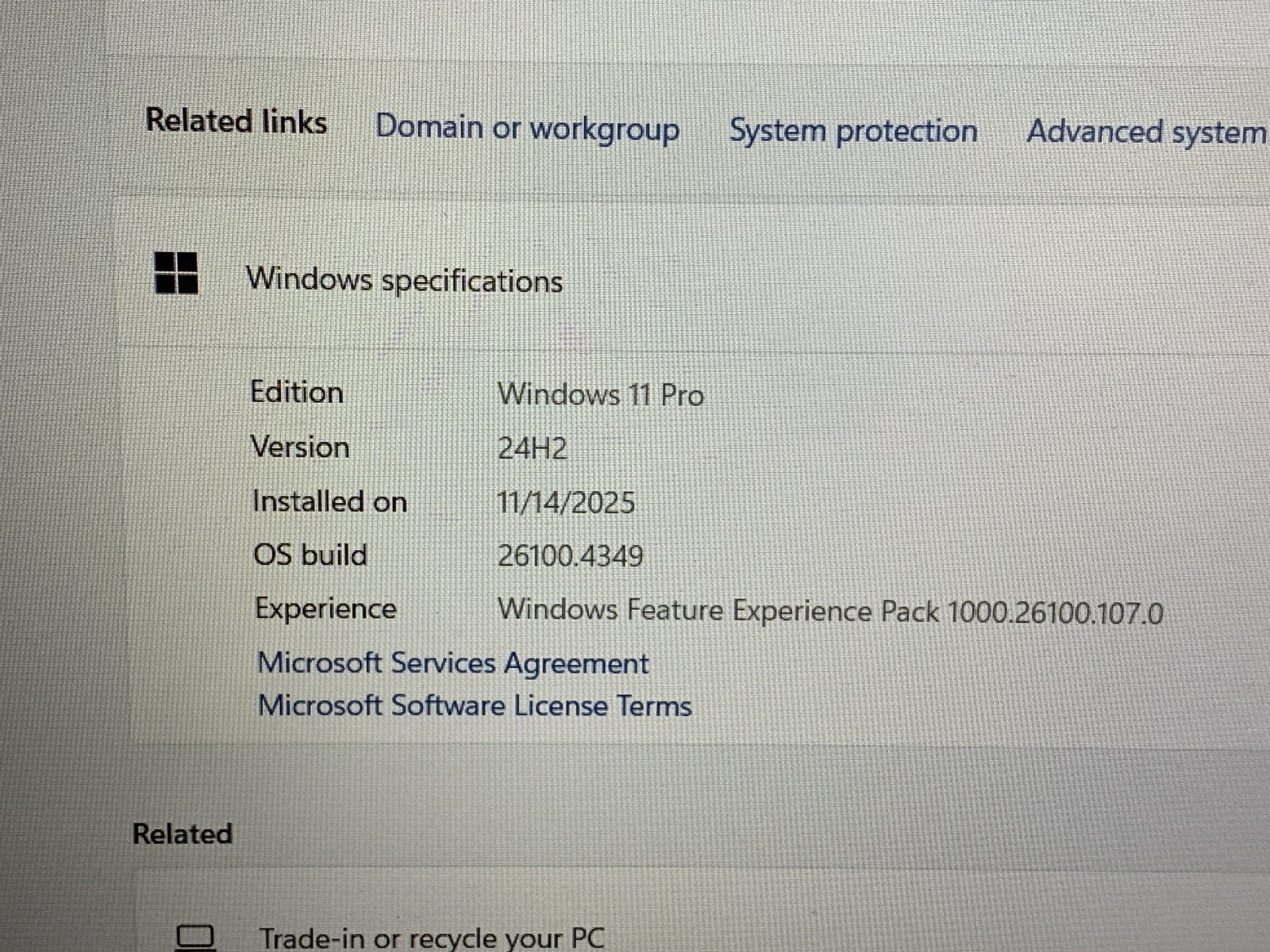Open the Advanced system settings link
The width and height of the screenshot is (1270, 952).
1148,132
